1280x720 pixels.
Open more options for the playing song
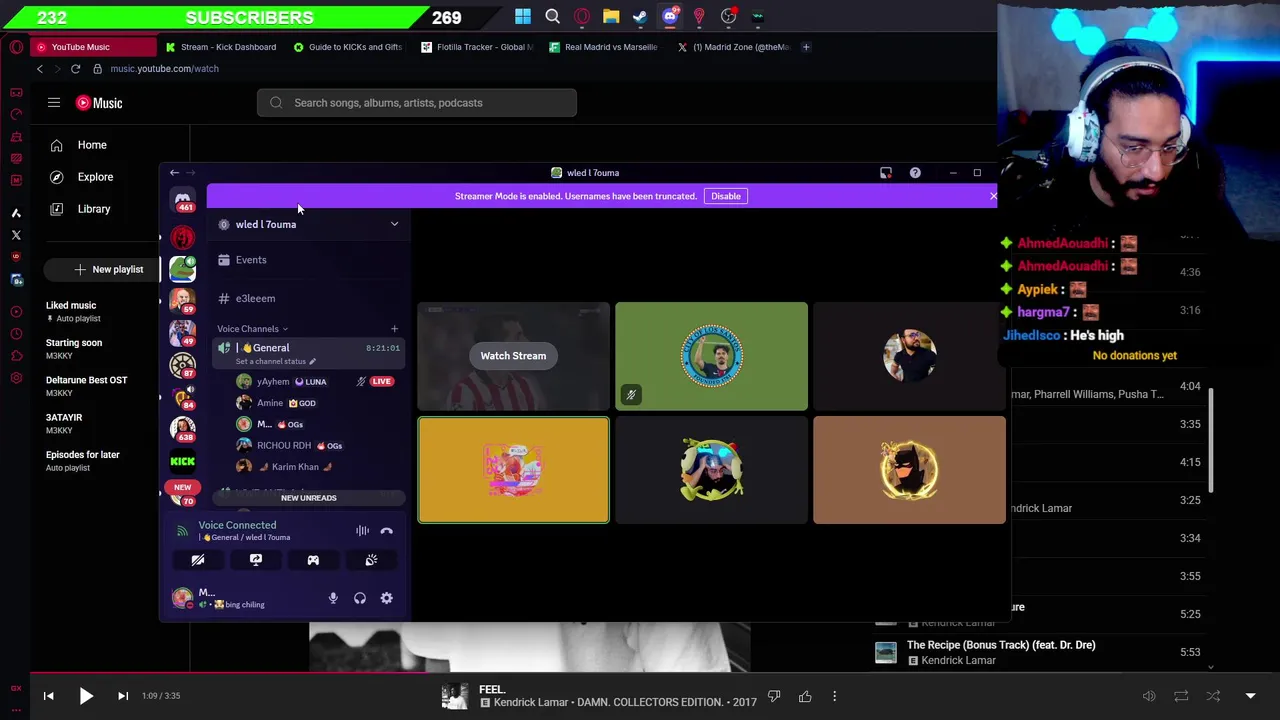pos(834,696)
